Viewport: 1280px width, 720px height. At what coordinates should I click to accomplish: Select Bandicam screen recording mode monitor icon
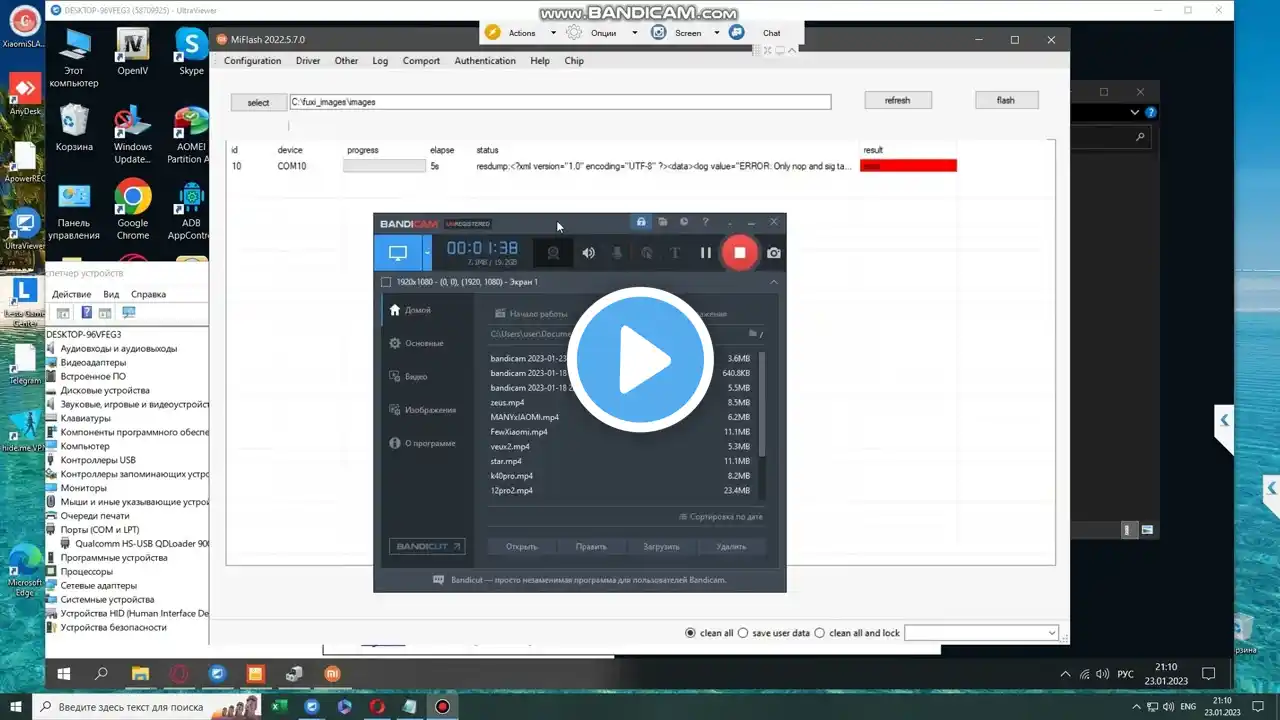point(398,253)
